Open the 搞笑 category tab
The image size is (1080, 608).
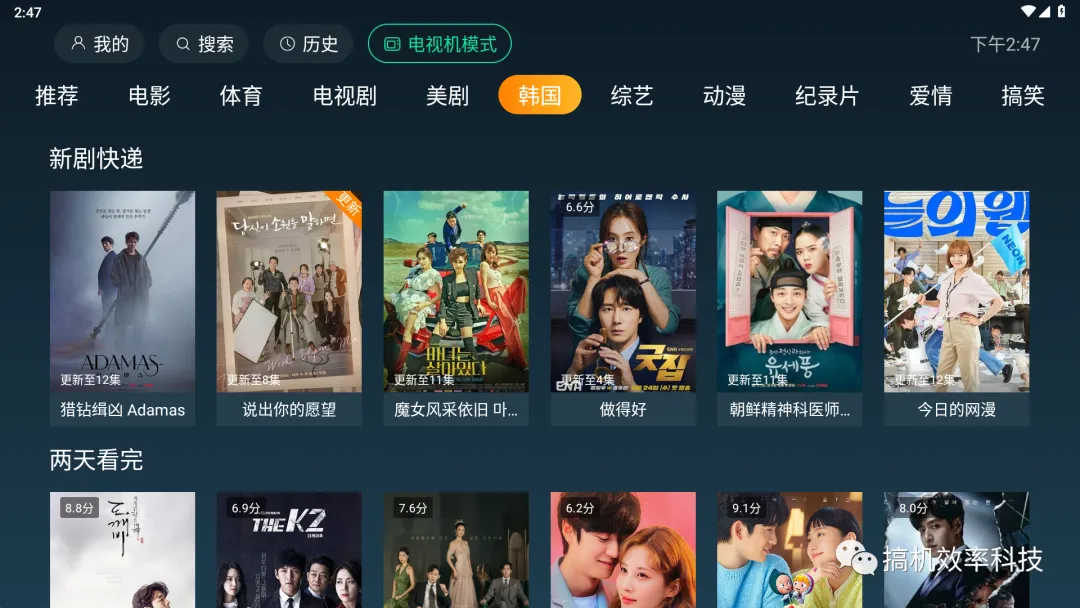pos(1023,95)
